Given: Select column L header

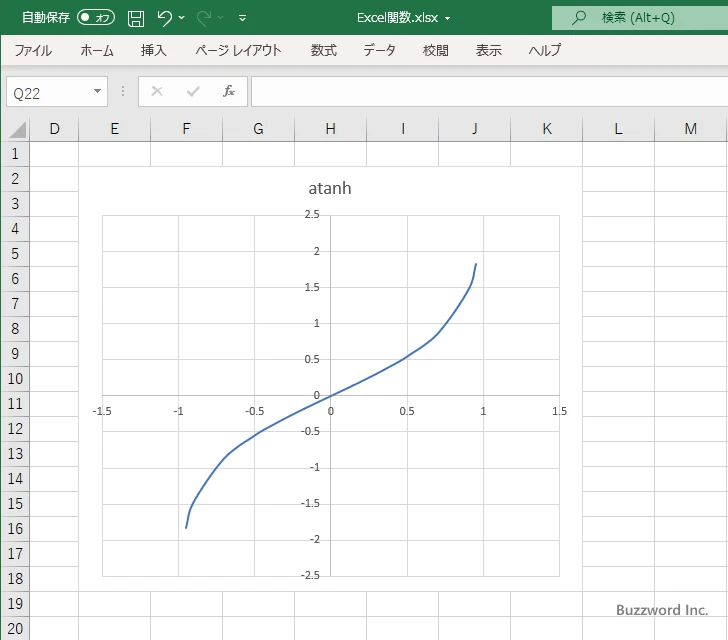Looking at the screenshot, I should (618, 129).
